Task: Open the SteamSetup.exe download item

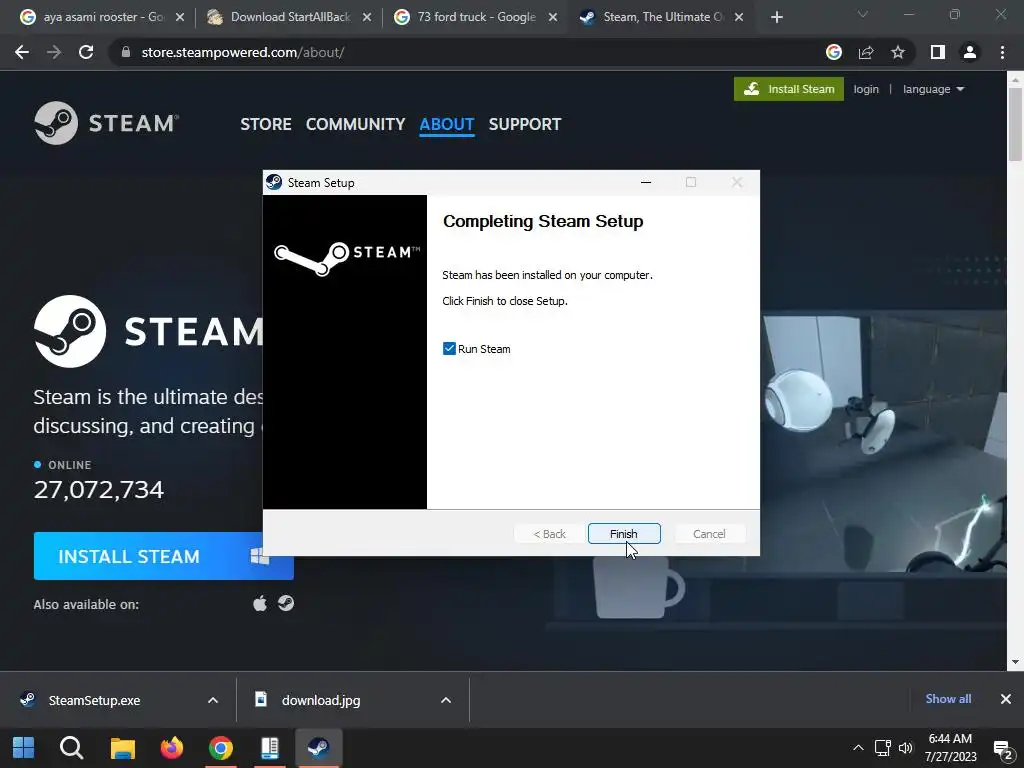Action: point(95,700)
